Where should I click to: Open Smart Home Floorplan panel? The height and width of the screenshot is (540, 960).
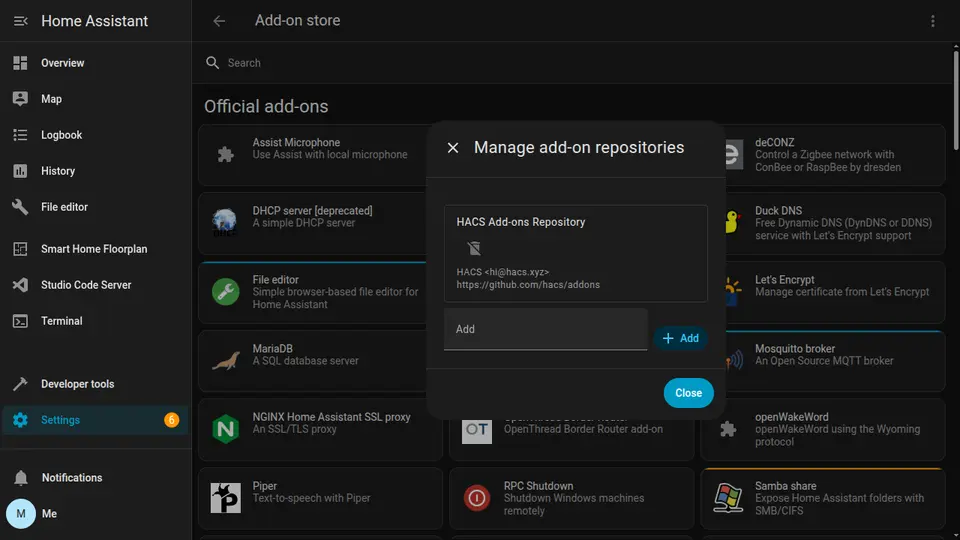96,249
